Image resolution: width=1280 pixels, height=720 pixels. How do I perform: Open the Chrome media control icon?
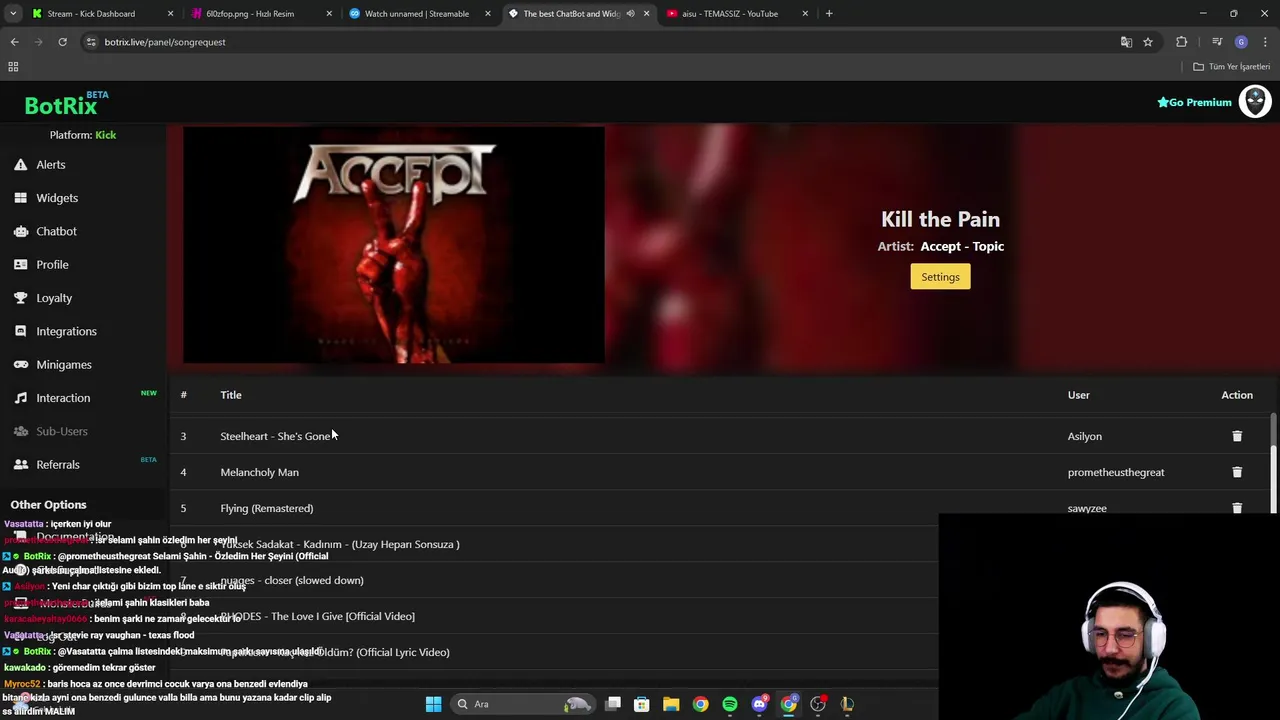click(1217, 42)
